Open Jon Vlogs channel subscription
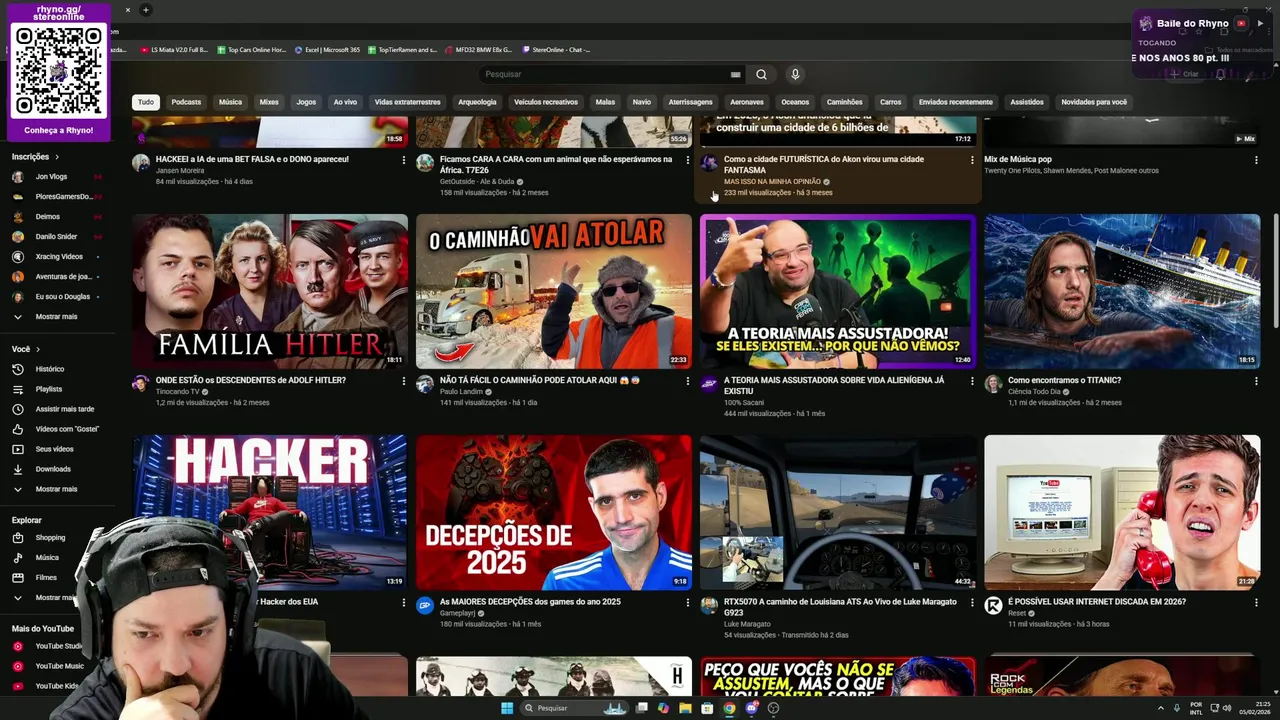1280x720 pixels. pos(51,177)
